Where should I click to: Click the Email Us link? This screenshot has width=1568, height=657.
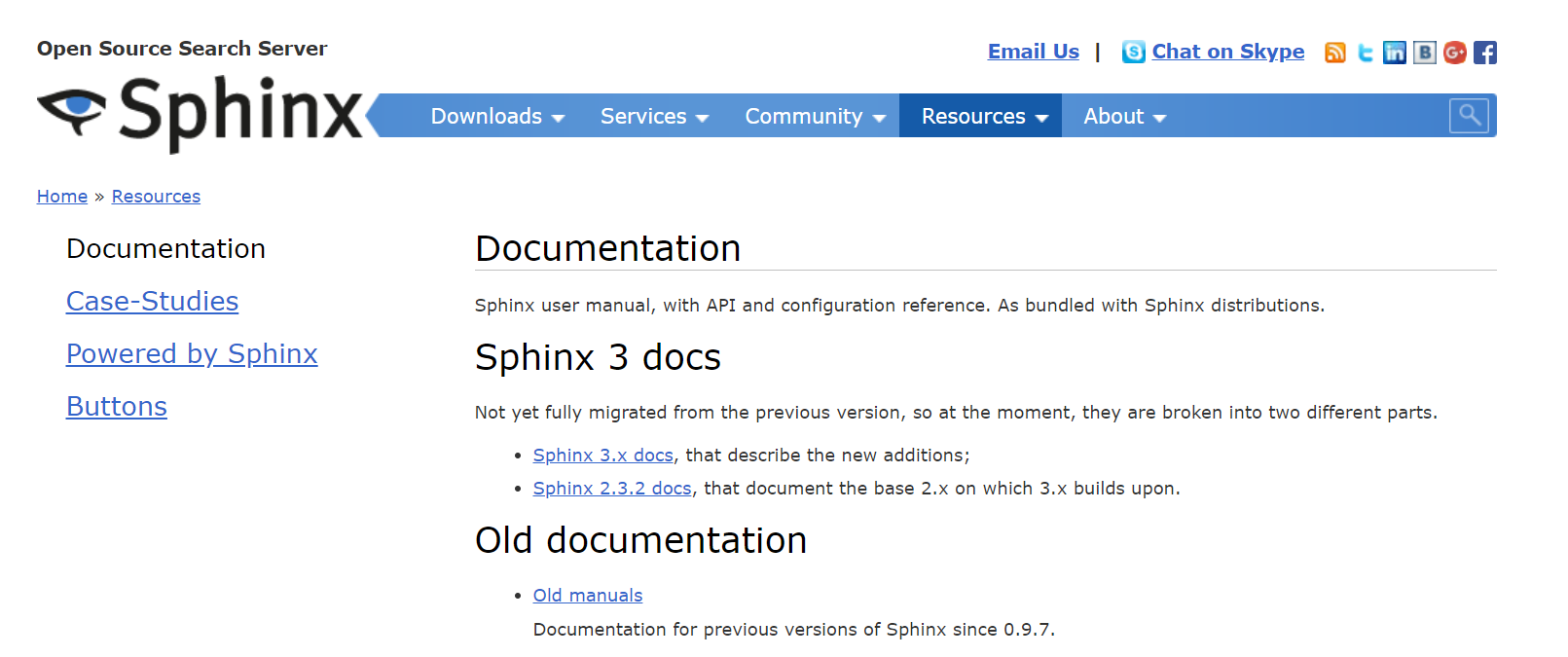coord(1033,52)
